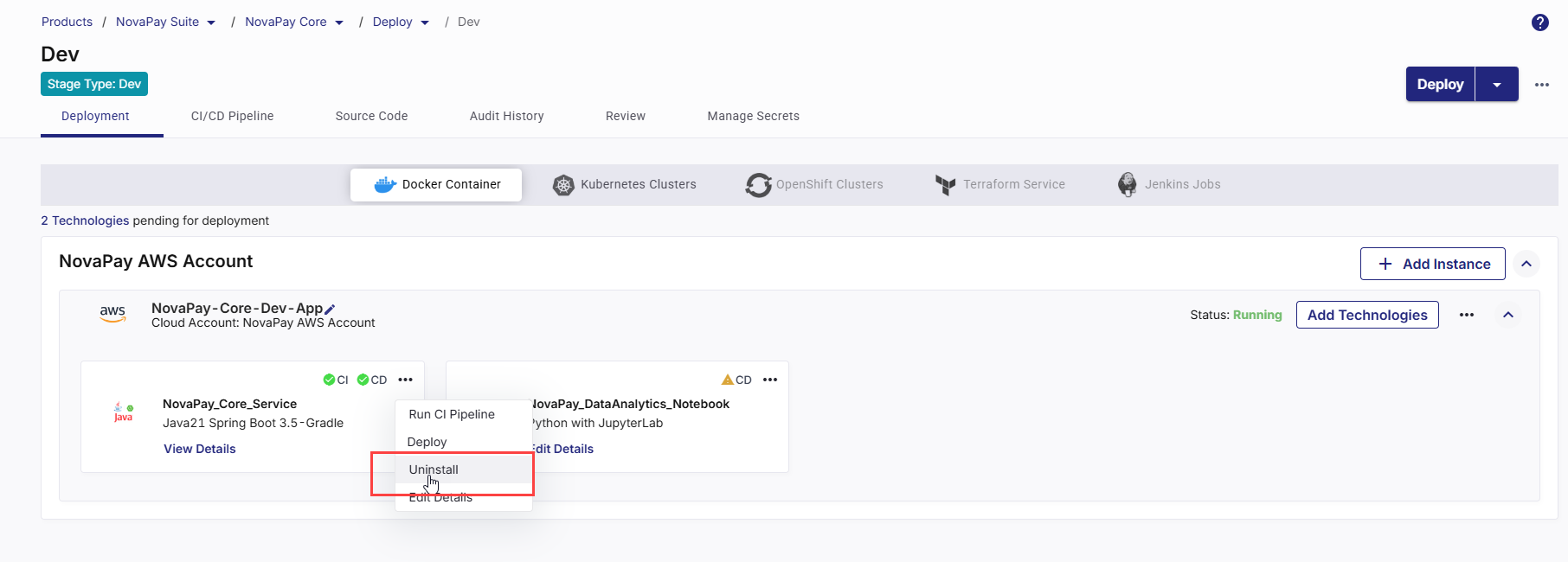Open instance three-dot menu beside Add Technologies

pyautogui.click(x=1466, y=315)
